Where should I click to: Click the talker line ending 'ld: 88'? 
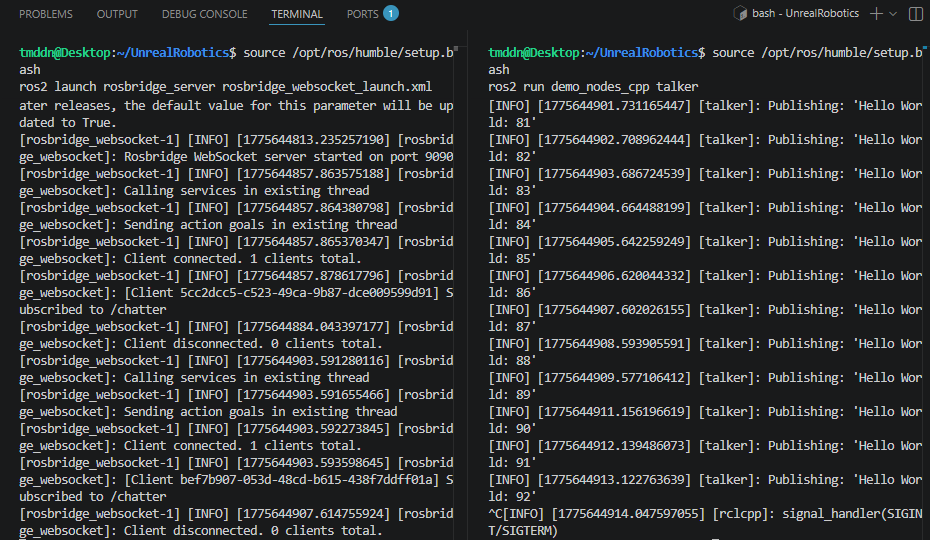705,352
